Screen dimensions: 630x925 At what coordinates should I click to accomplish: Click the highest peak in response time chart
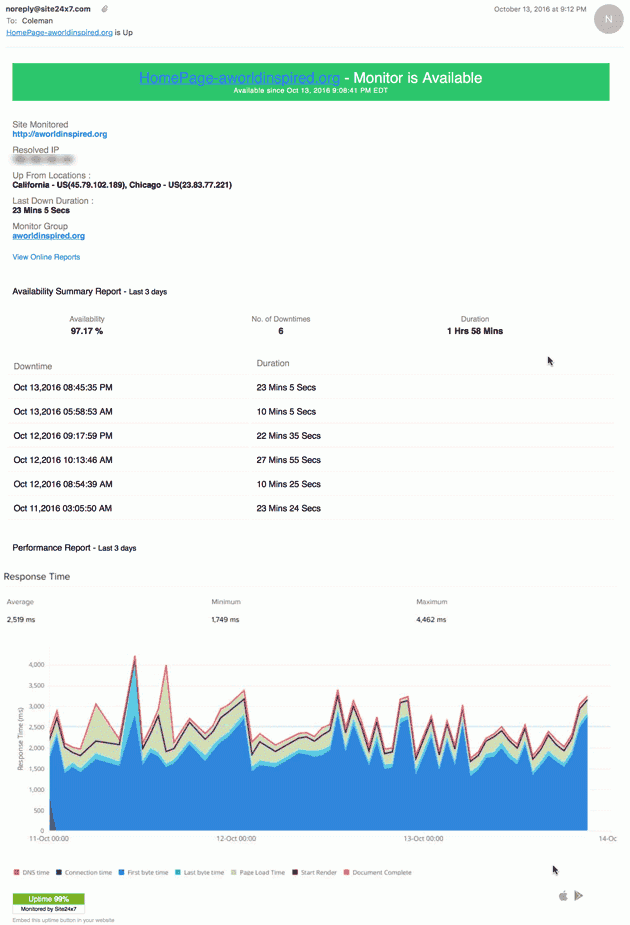coord(135,656)
